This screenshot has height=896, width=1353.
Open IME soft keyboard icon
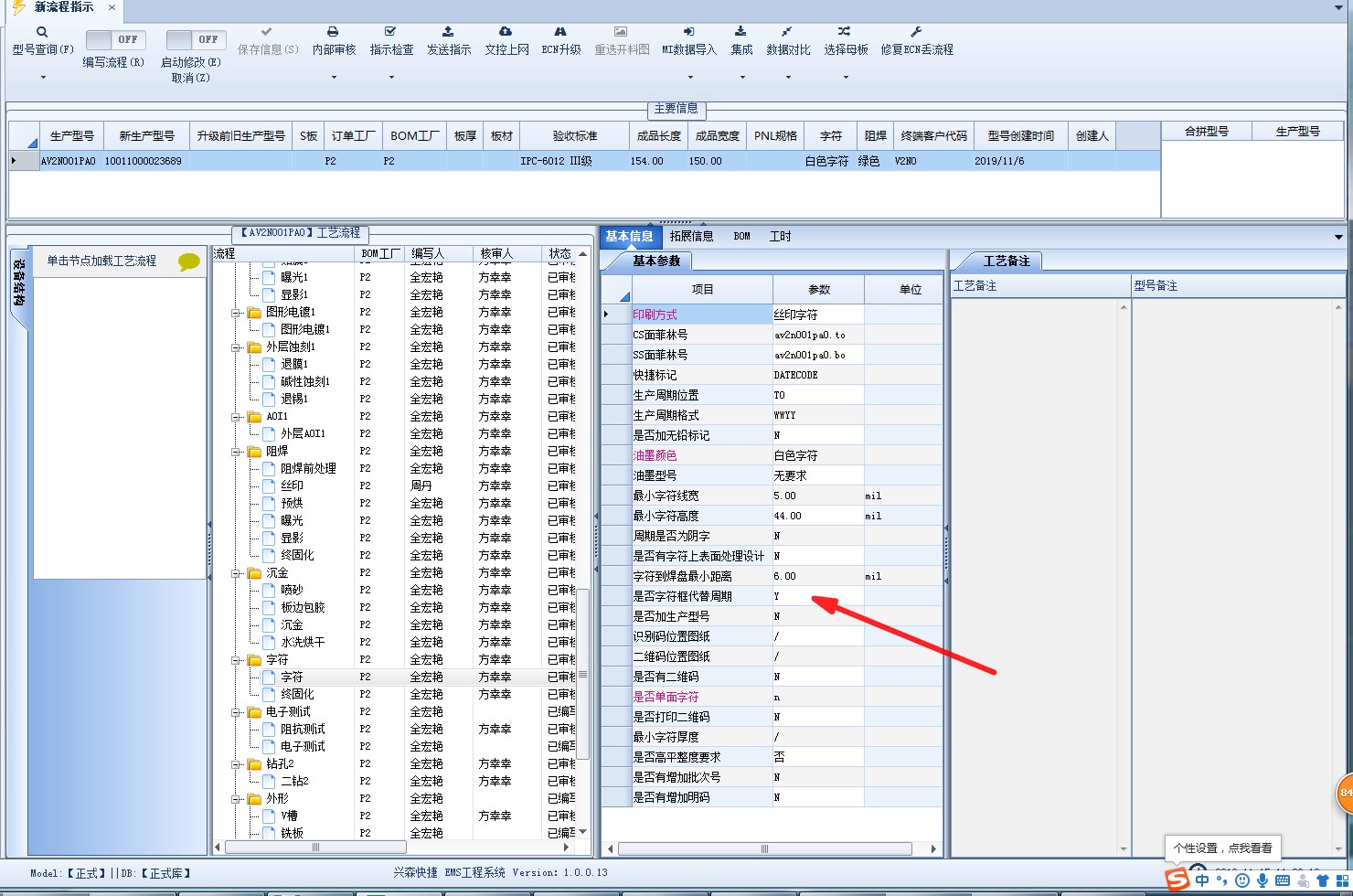(x=1283, y=880)
